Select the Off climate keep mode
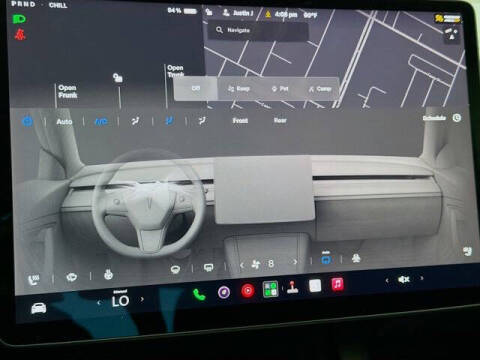The height and width of the screenshot is (360, 480). point(196,88)
